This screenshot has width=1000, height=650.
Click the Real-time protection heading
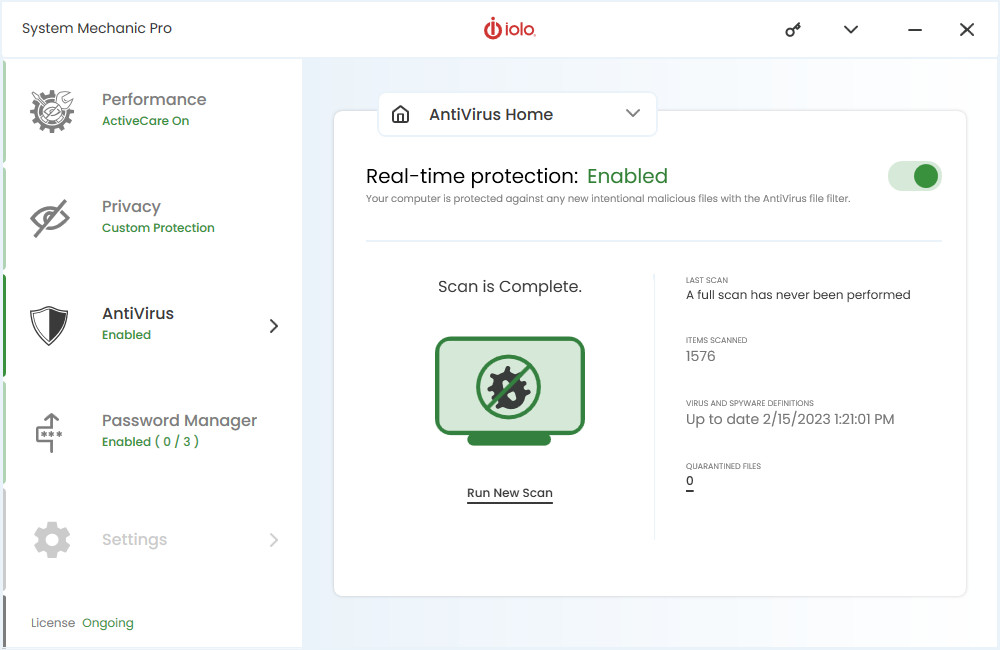(472, 176)
